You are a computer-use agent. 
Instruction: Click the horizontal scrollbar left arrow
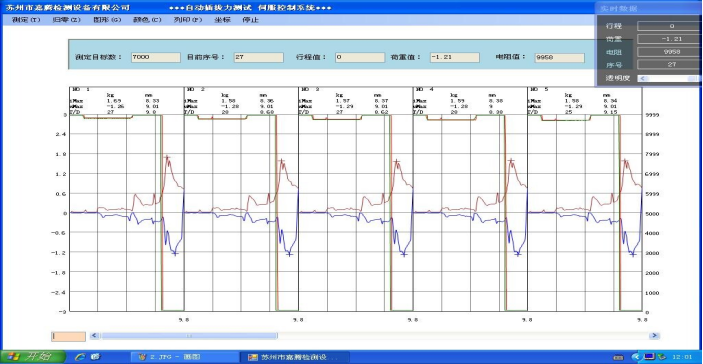[94, 335]
